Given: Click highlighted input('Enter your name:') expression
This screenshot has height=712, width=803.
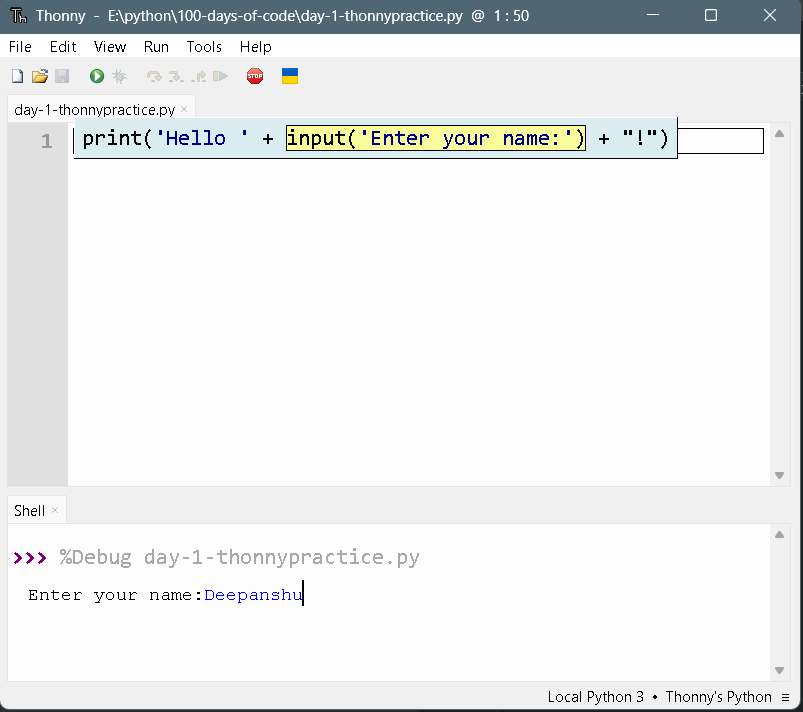Looking at the screenshot, I should (436, 138).
